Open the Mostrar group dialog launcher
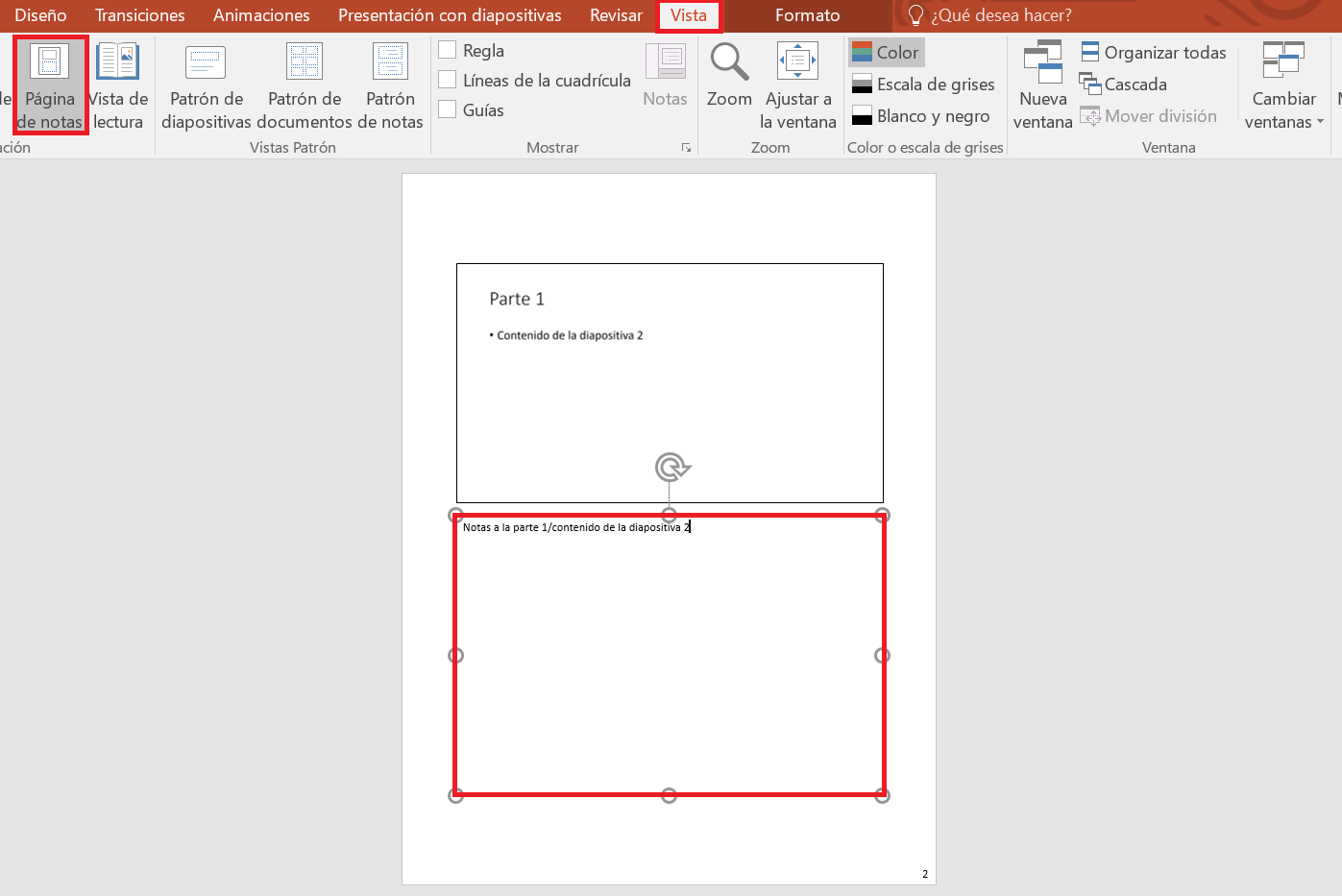 click(687, 148)
